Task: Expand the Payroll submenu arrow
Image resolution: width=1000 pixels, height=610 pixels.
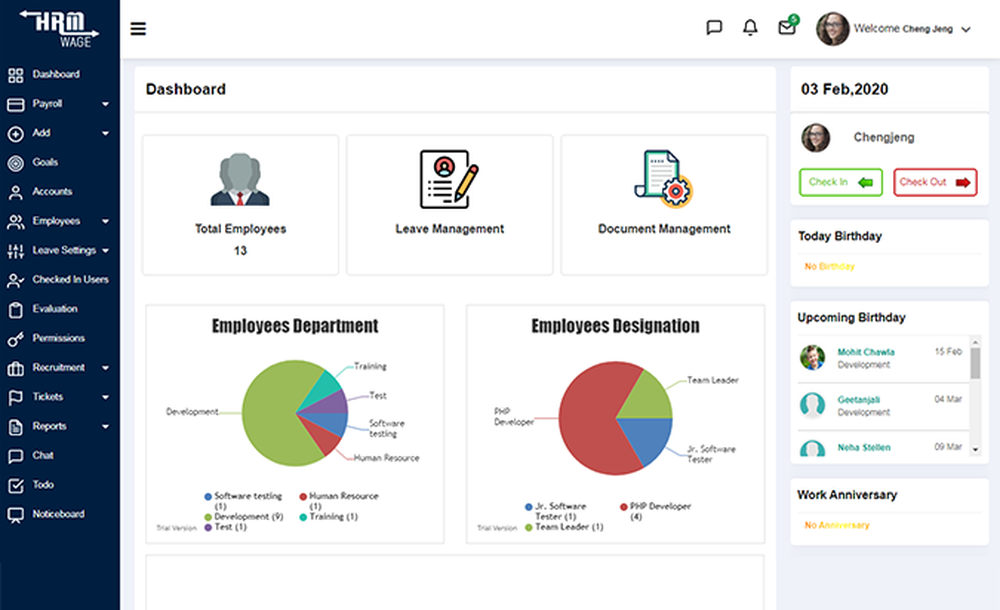Action: [x=105, y=104]
